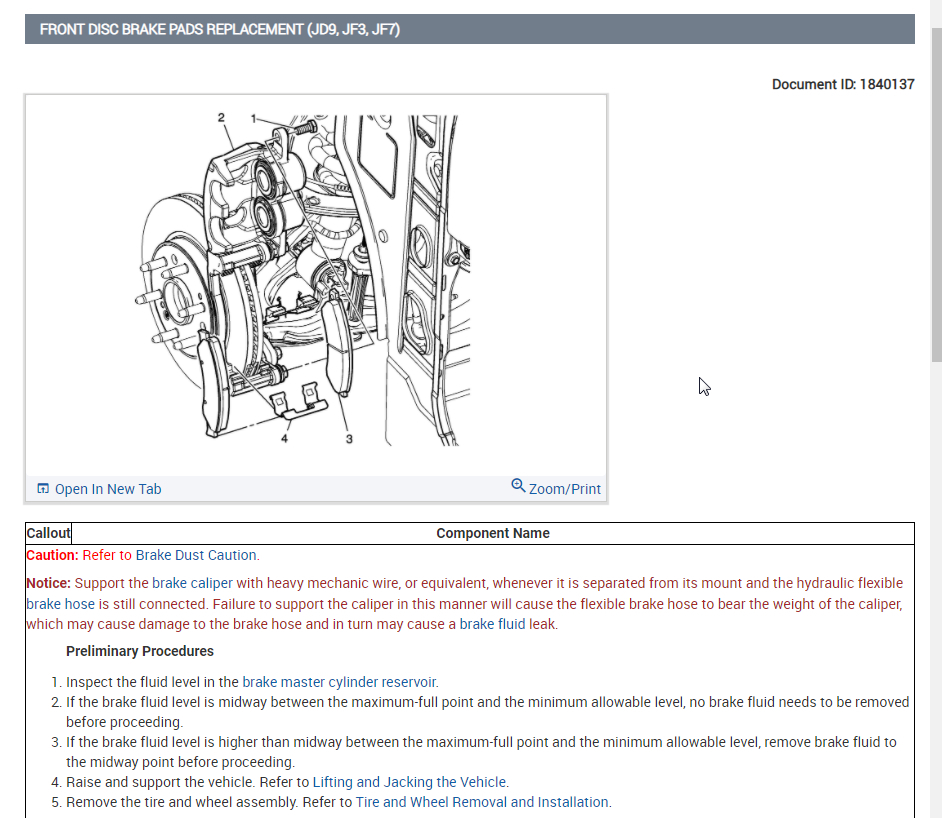Open the Open In New Tab link text
Viewport: 942px width, 818px height.
tap(107, 489)
